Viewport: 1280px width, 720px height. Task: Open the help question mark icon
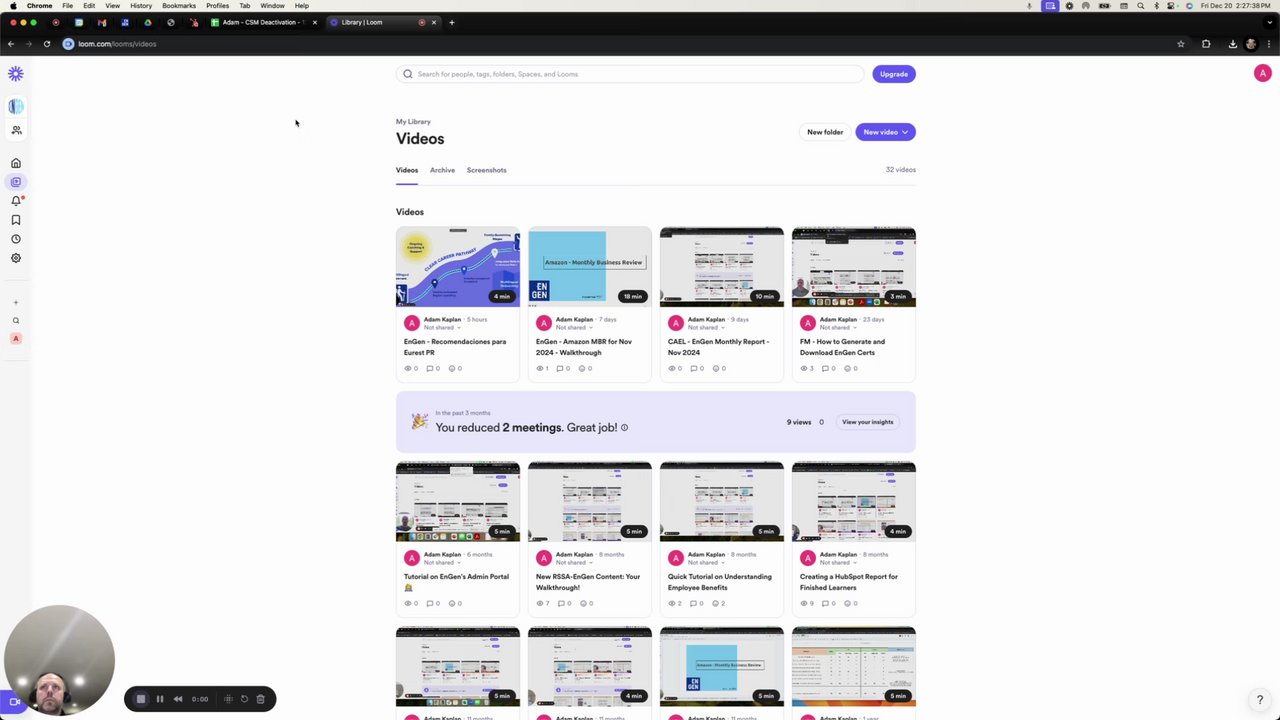tap(1260, 700)
